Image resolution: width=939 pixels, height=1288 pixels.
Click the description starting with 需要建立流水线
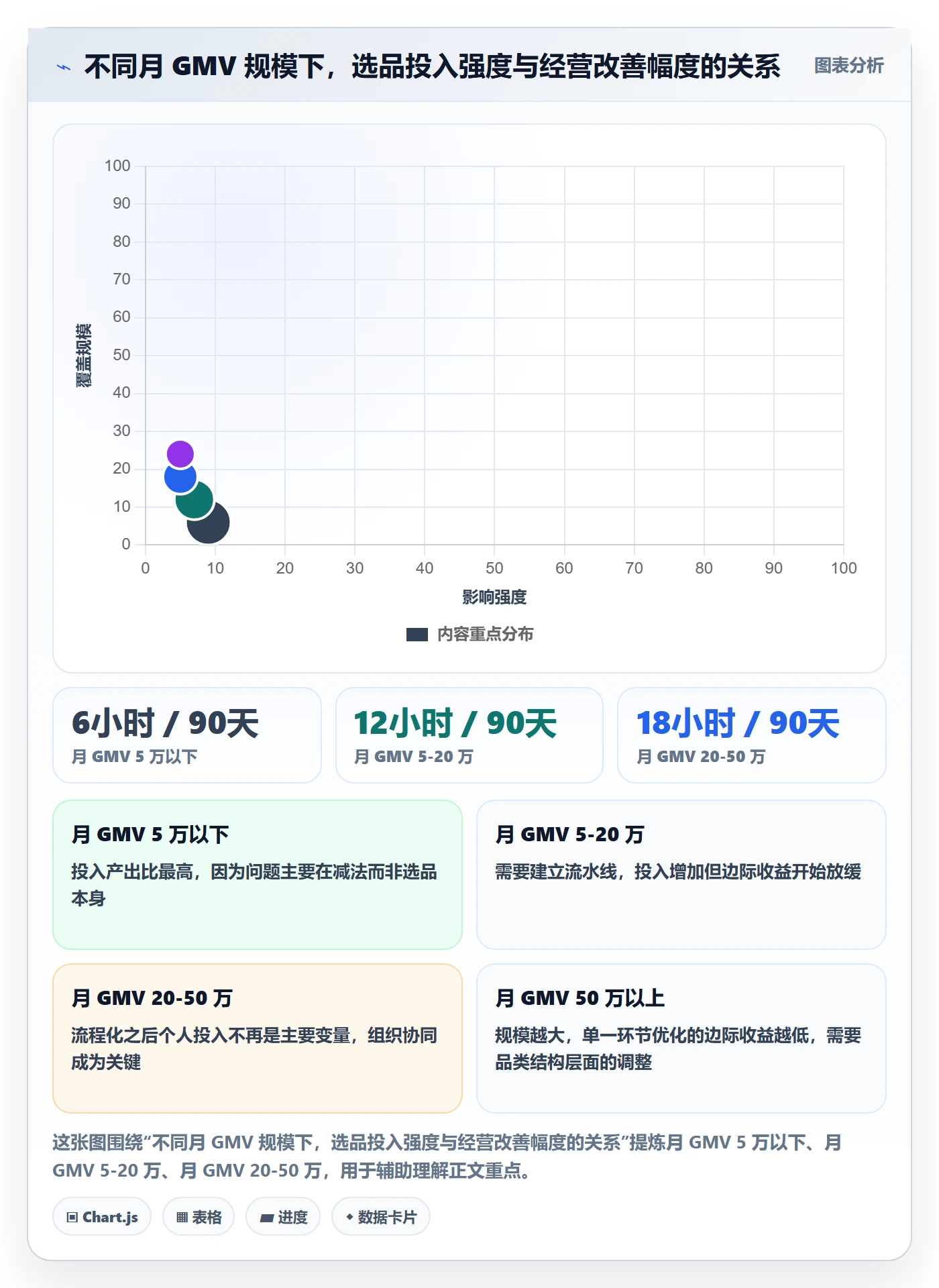click(x=678, y=872)
